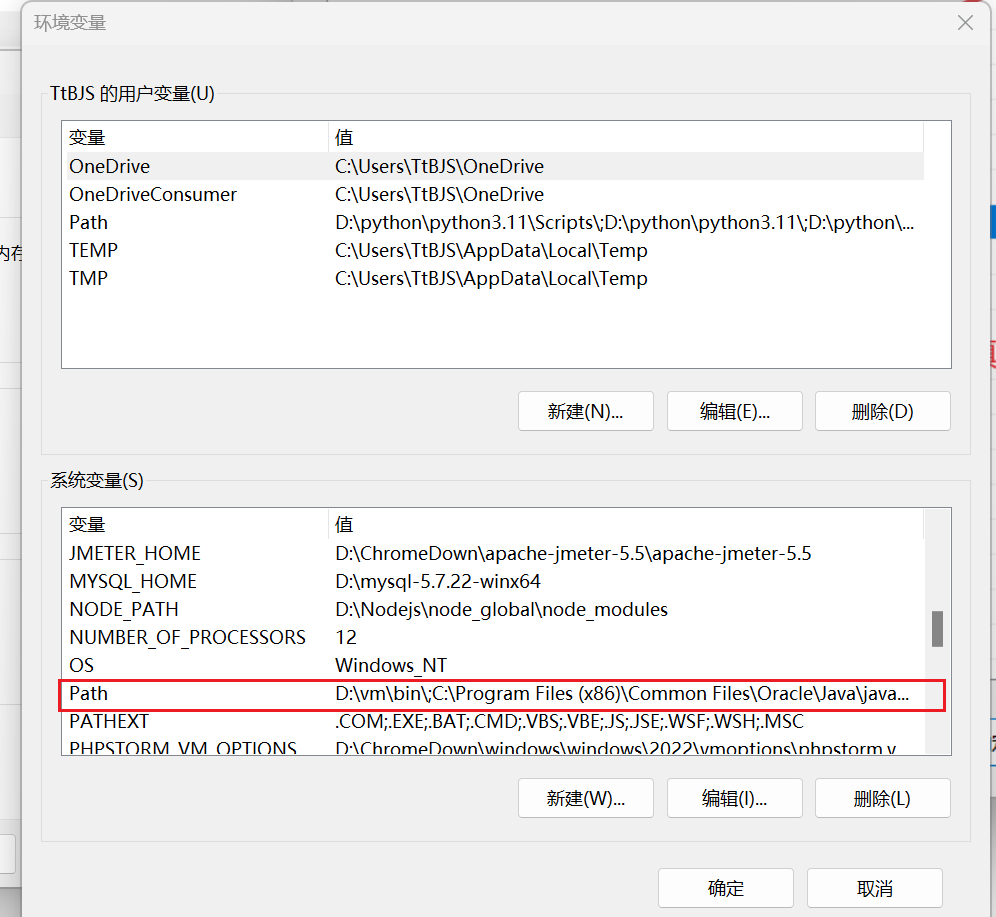Click the 变量 column header in user variables
Viewport: 996px width, 917px height.
coord(197,138)
